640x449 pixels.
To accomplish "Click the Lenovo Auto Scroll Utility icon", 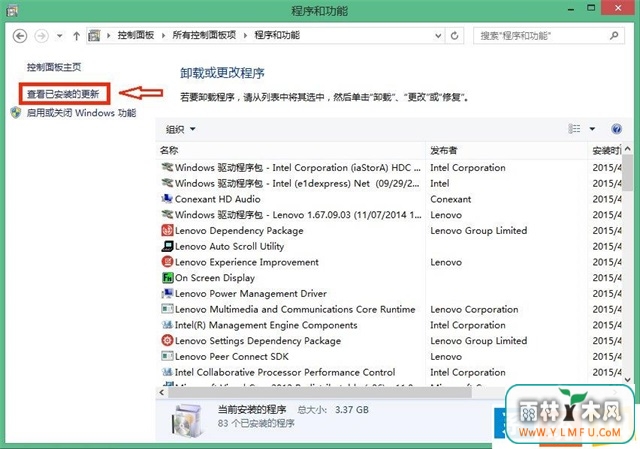I will 167,246.
